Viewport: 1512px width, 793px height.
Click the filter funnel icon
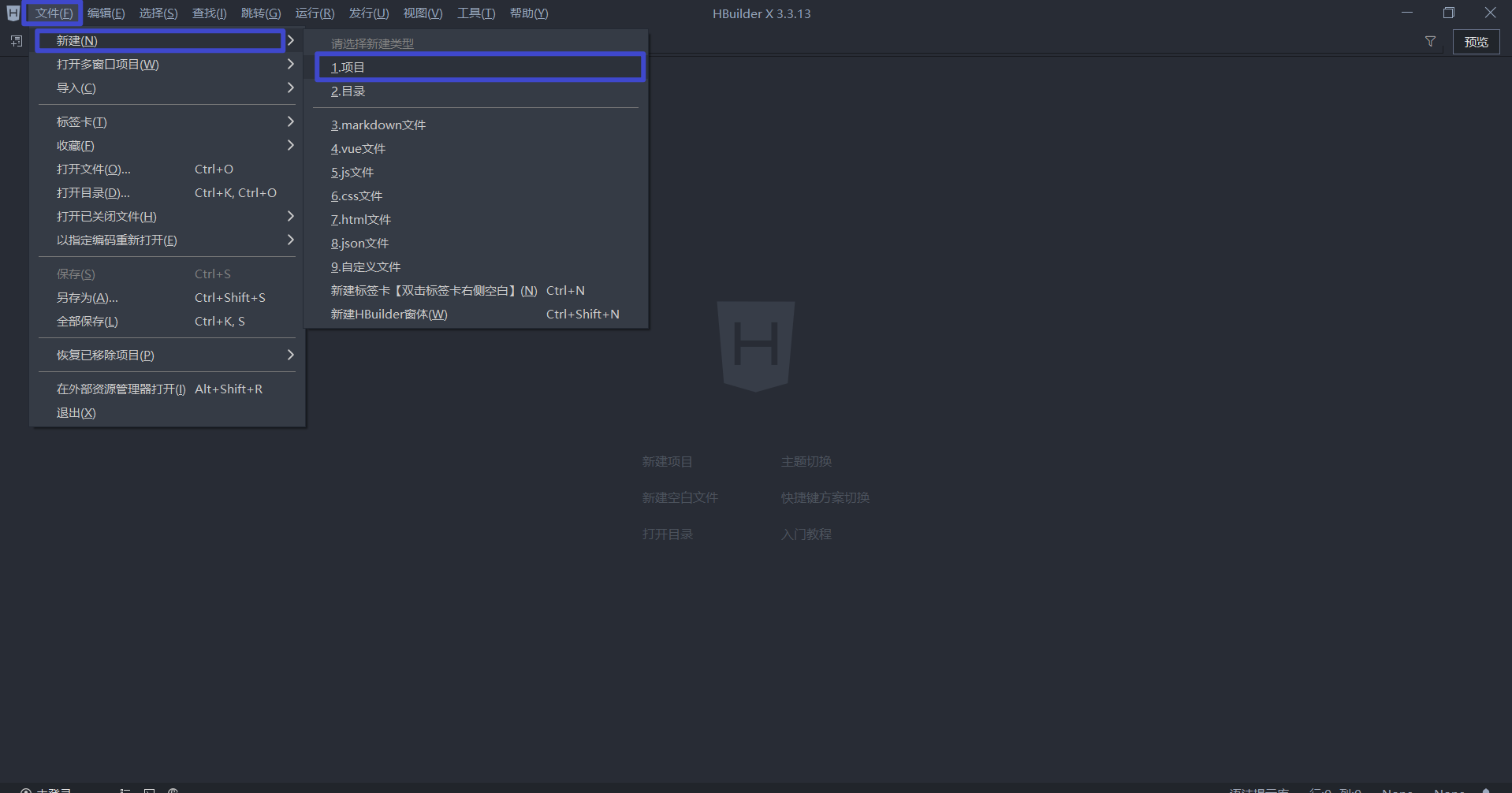click(1430, 42)
